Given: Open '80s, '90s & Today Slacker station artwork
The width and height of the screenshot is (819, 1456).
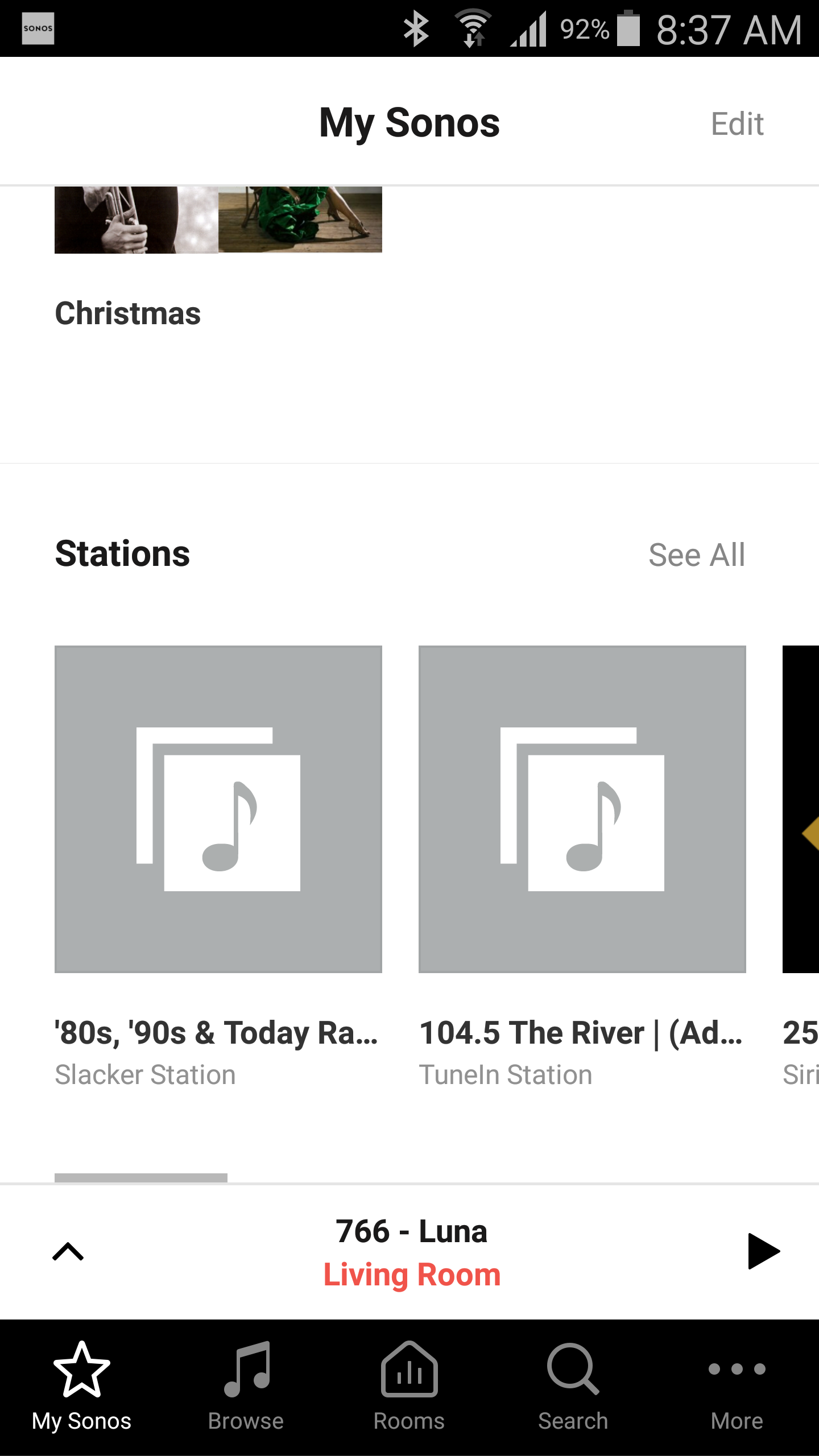Looking at the screenshot, I should point(218,809).
